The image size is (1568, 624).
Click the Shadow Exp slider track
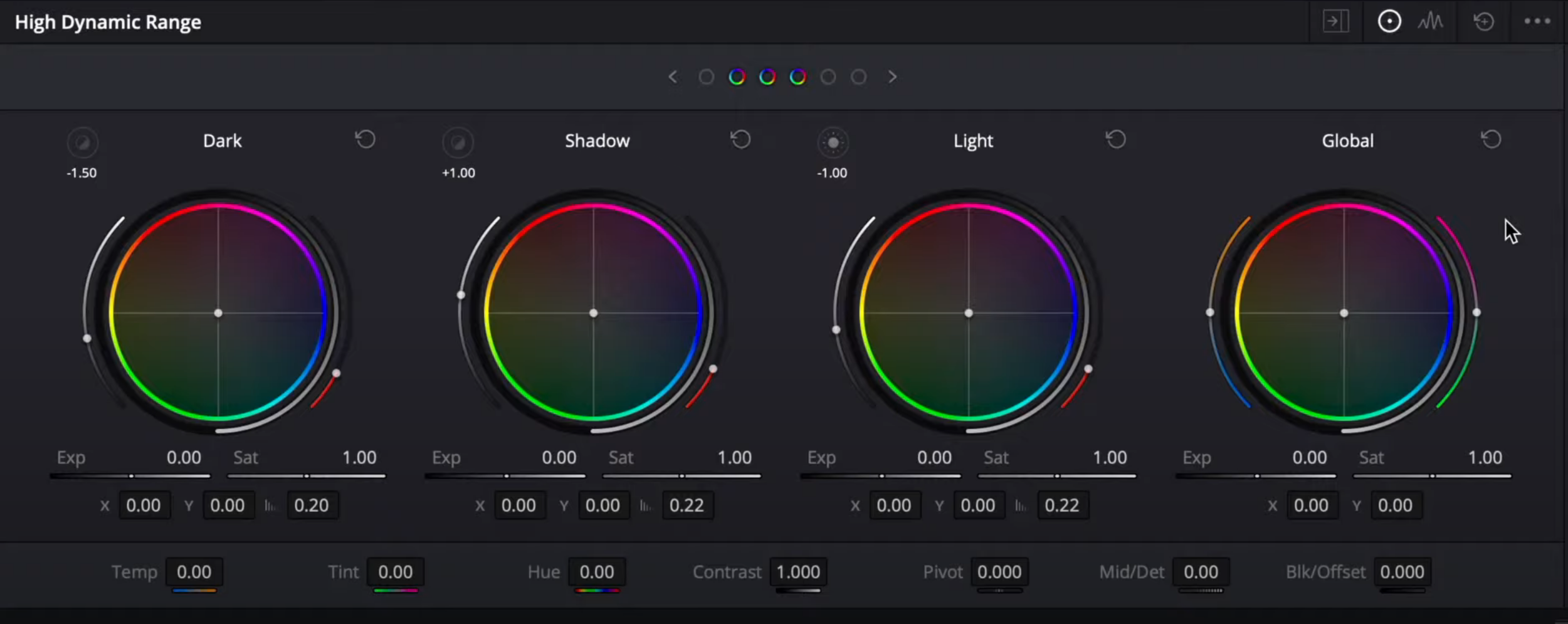[x=505, y=476]
